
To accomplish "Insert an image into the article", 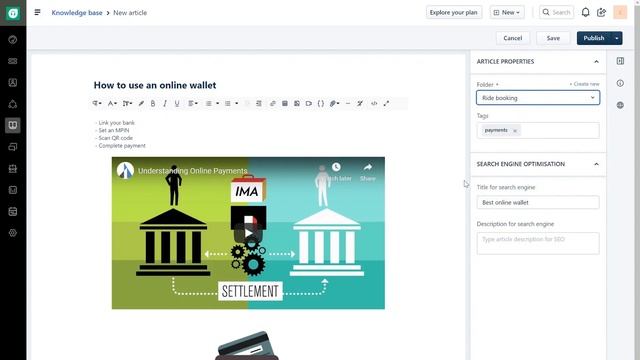I will 297,104.
